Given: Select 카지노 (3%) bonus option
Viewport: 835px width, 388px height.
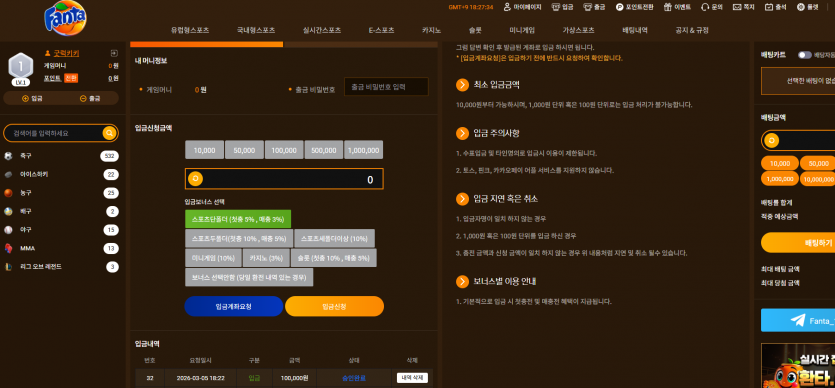Looking at the screenshot, I should (x=266, y=258).
